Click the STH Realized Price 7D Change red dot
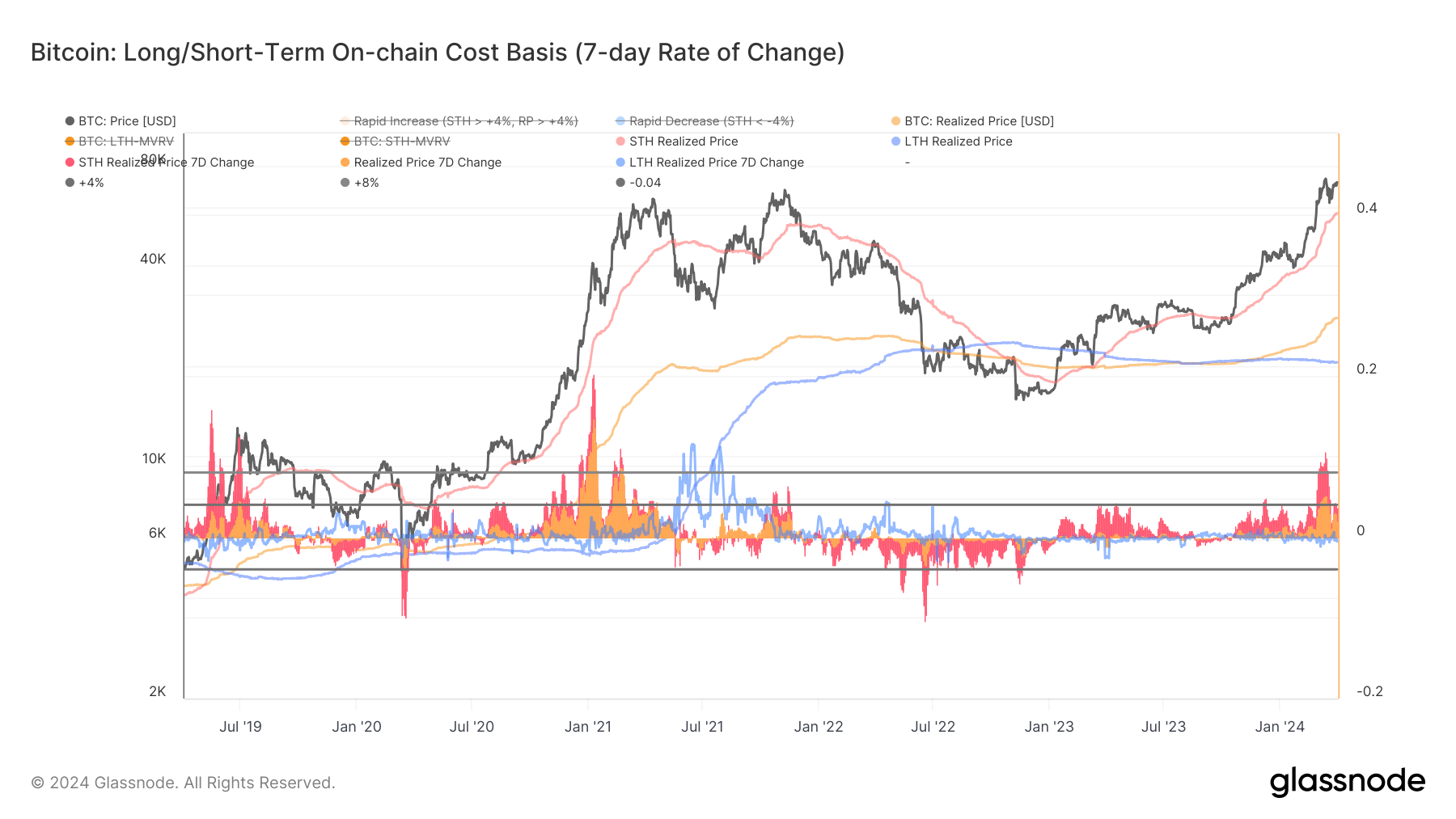Viewport: 1456px width, 819px height. point(70,163)
